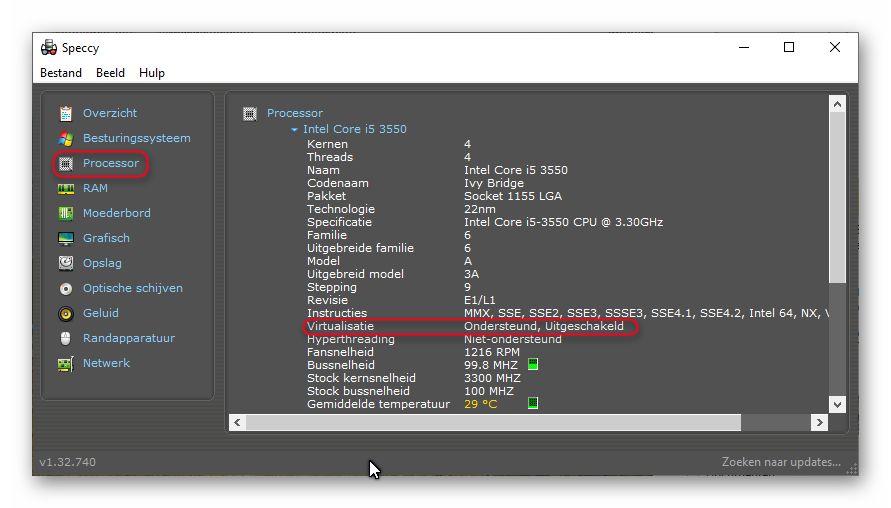Click the Grafisch monitor icon
Viewport: 891px width, 508px height.
[66, 238]
